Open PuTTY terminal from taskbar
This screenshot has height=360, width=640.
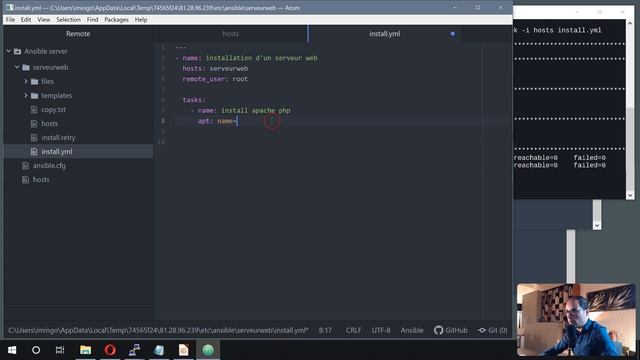coord(134,350)
